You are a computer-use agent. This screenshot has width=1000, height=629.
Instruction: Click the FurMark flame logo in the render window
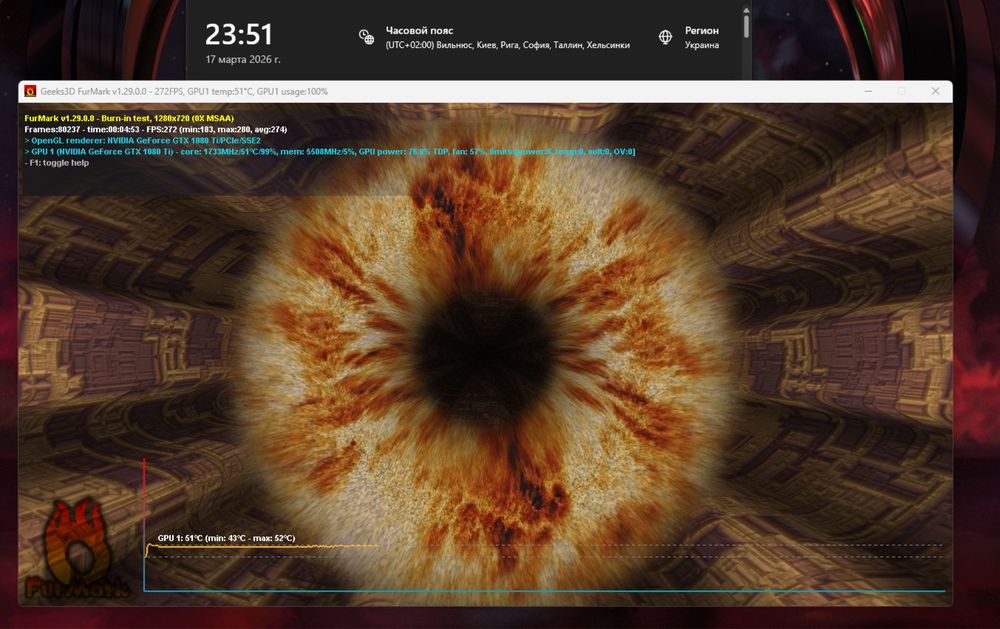coord(77,551)
